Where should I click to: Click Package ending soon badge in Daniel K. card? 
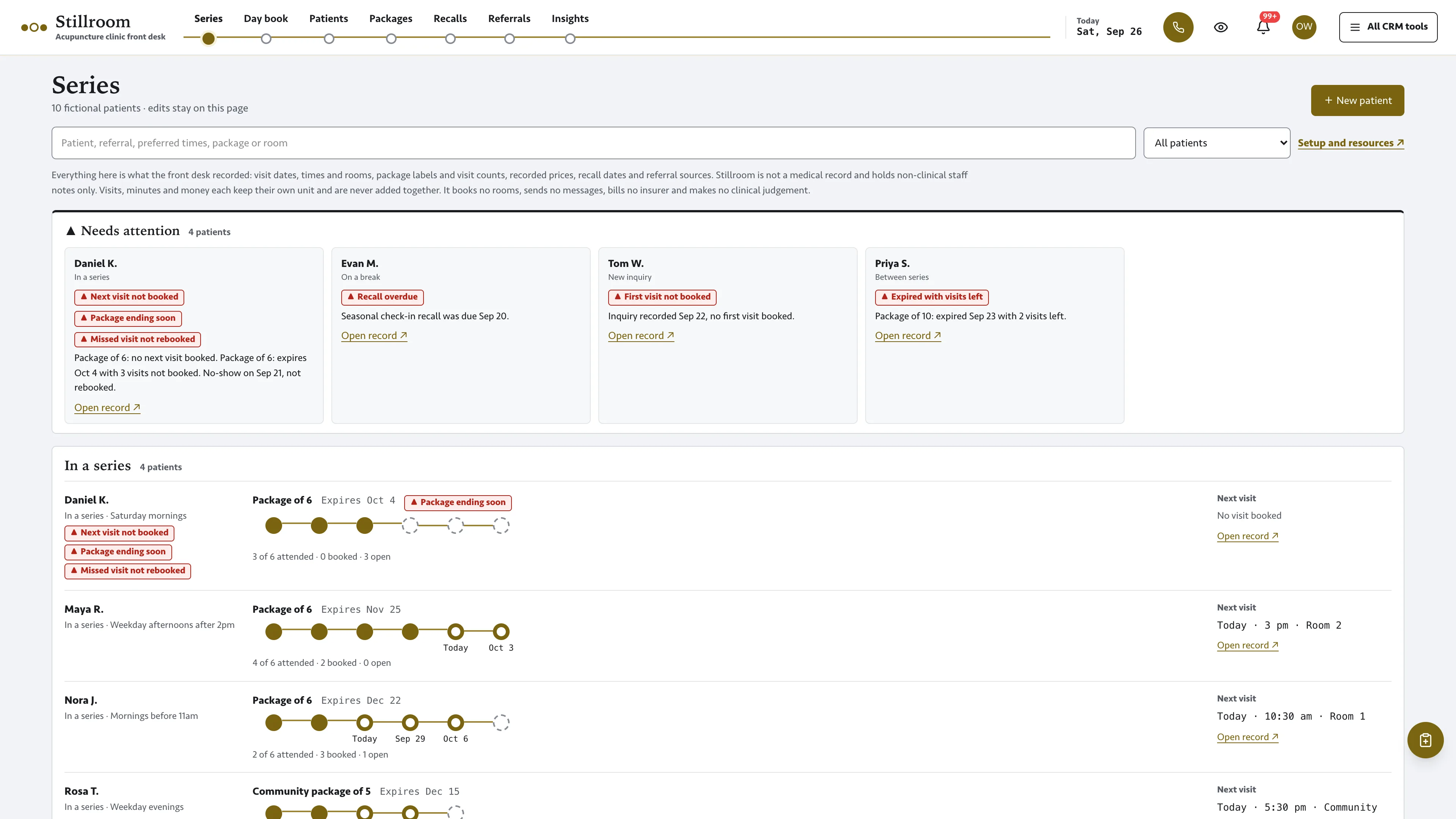128,318
